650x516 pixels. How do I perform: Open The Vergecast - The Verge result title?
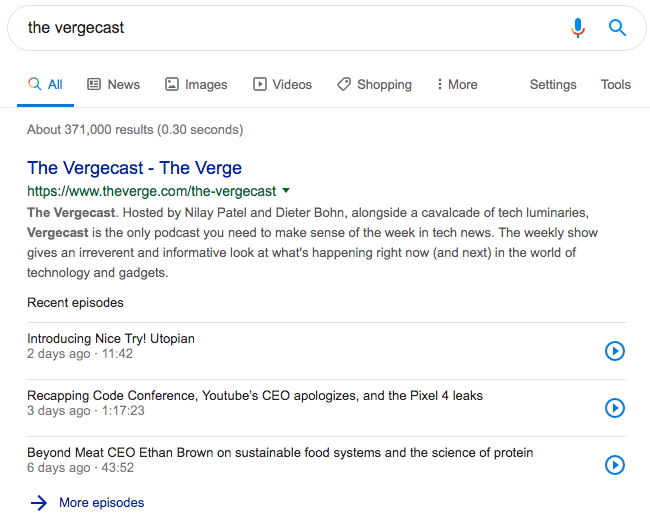pos(134,168)
